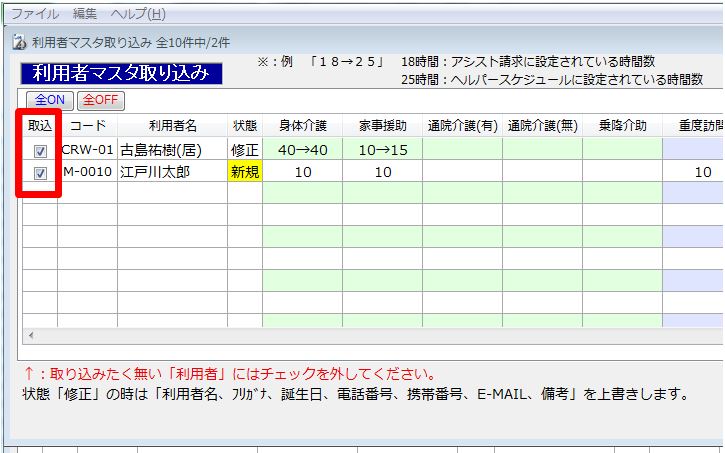Click the window icon beside 利用者マスタ取り込み title
Viewport: 725px width, 453px height.
[x=20, y=42]
